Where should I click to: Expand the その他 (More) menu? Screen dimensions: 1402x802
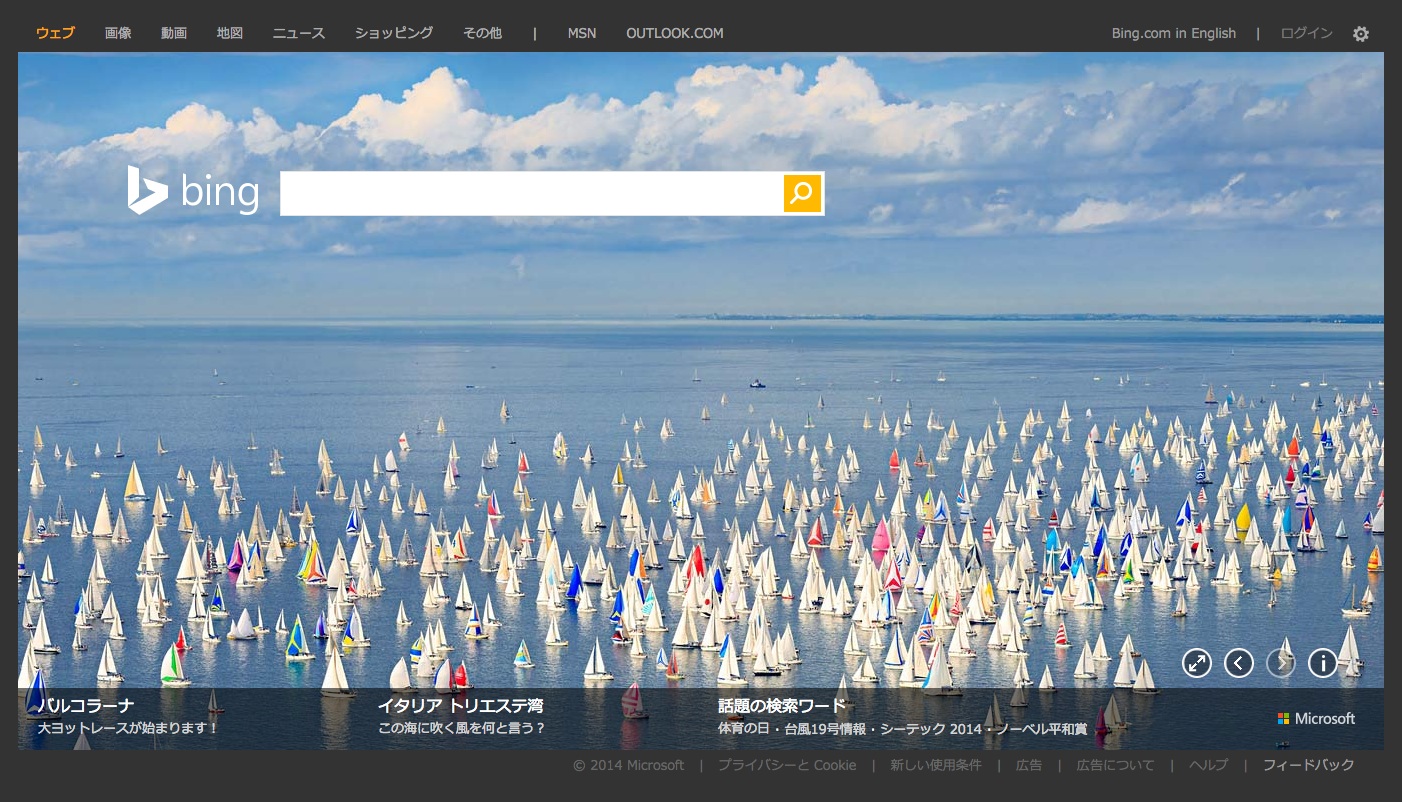(482, 33)
